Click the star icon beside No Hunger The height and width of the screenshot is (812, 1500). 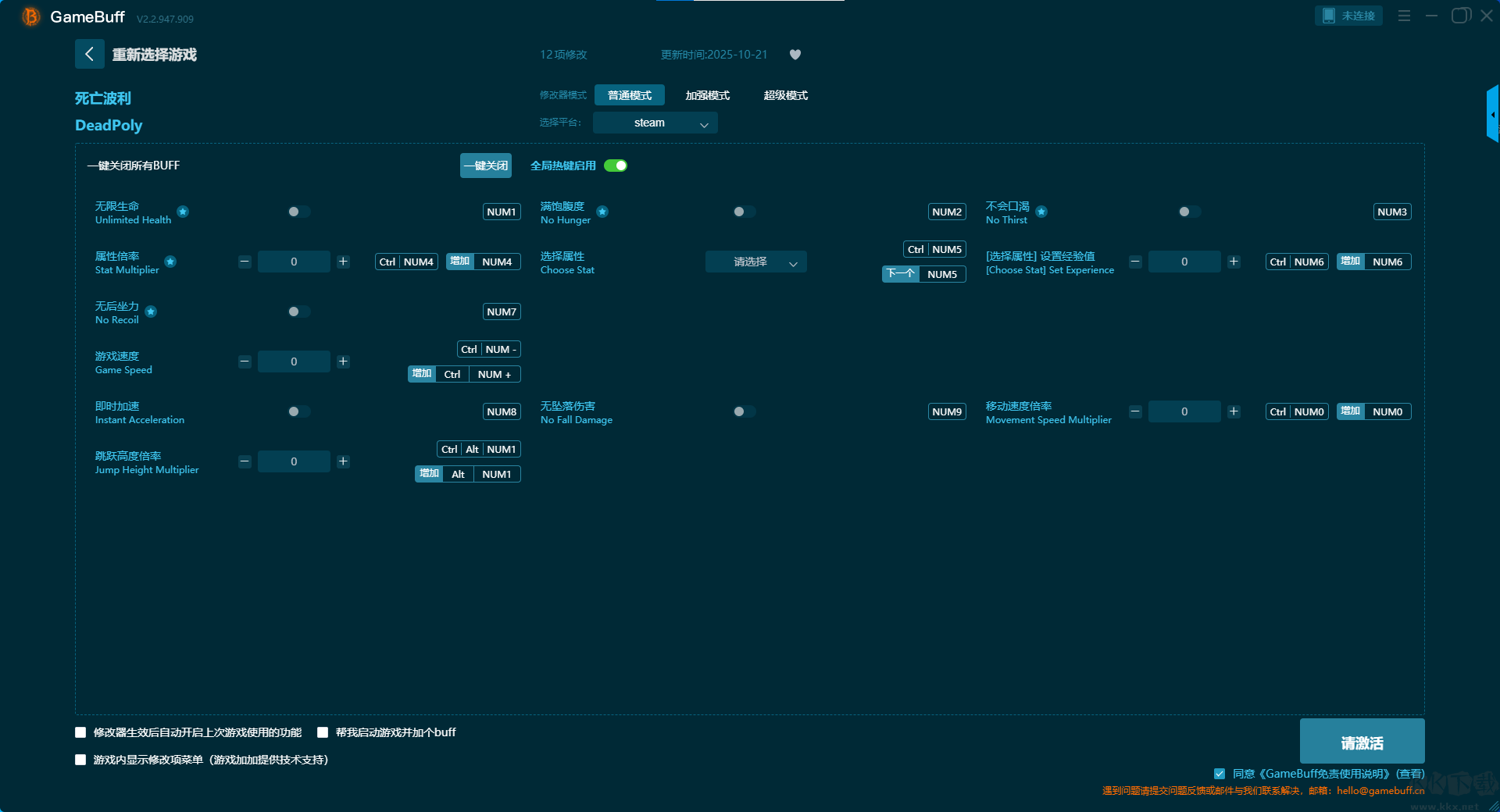pyautogui.click(x=602, y=212)
